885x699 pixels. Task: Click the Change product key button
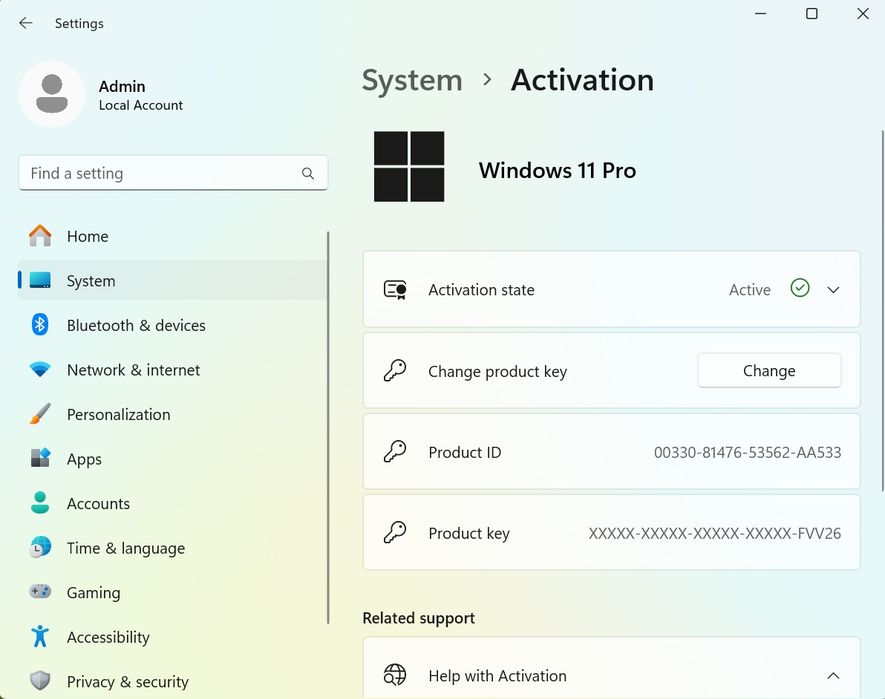[x=769, y=370]
